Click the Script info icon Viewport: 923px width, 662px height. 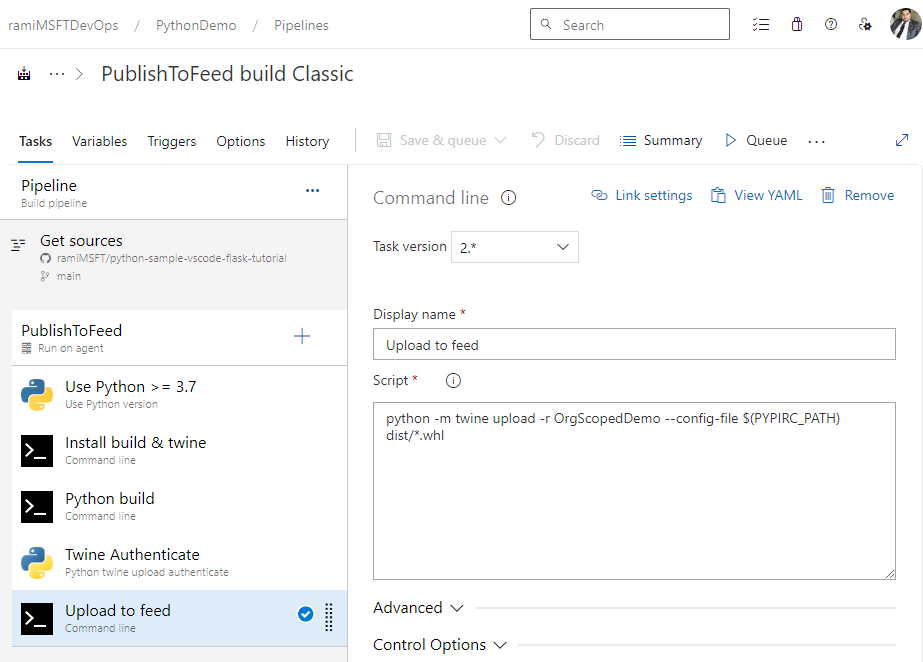tap(453, 381)
